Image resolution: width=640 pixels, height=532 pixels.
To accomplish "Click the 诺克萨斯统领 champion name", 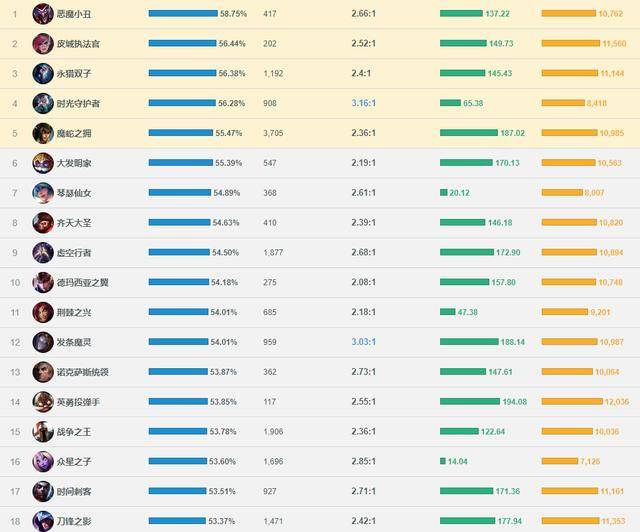I will tap(82, 372).
